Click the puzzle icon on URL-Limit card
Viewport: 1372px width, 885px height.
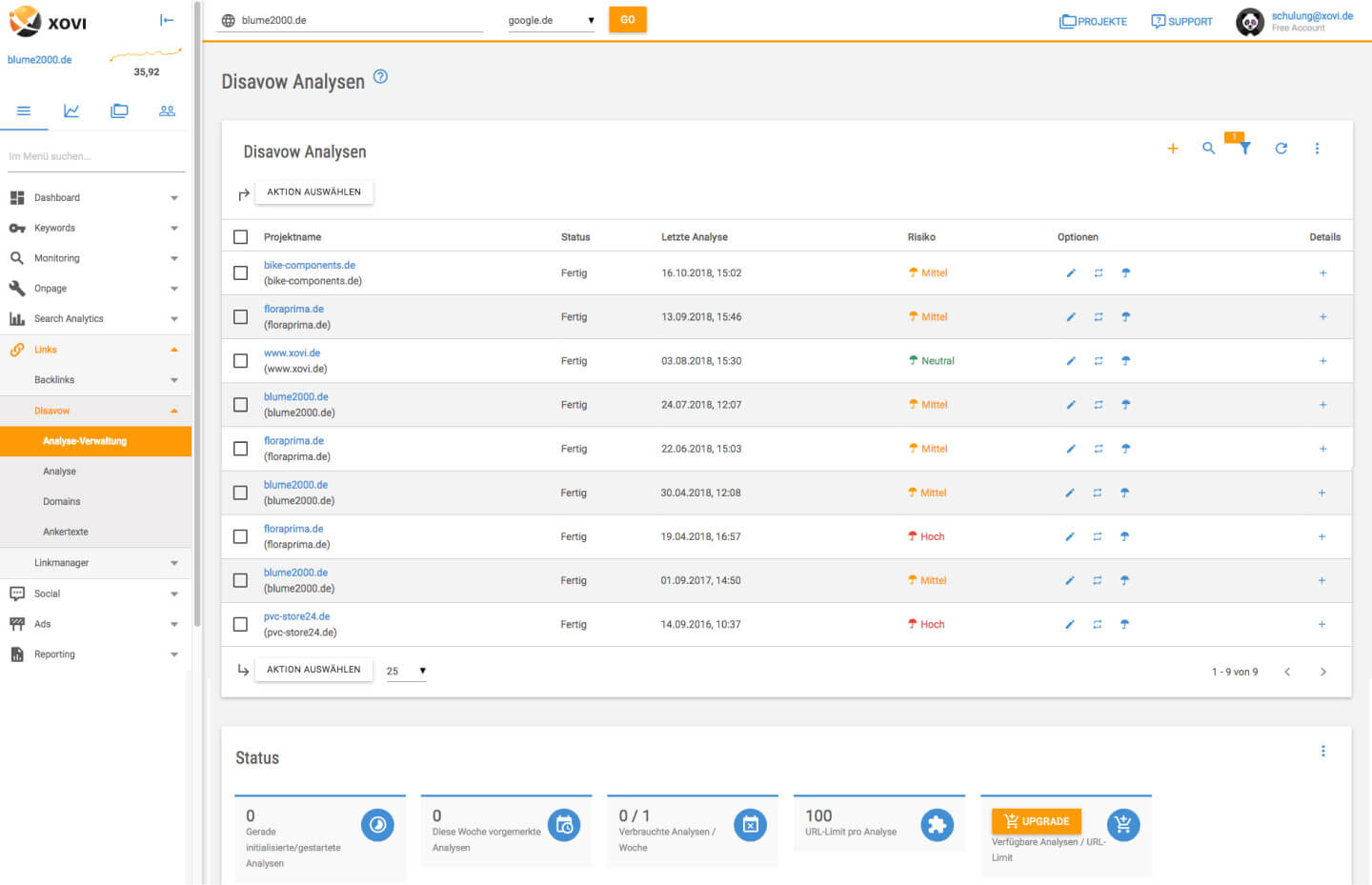(x=937, y=825)
